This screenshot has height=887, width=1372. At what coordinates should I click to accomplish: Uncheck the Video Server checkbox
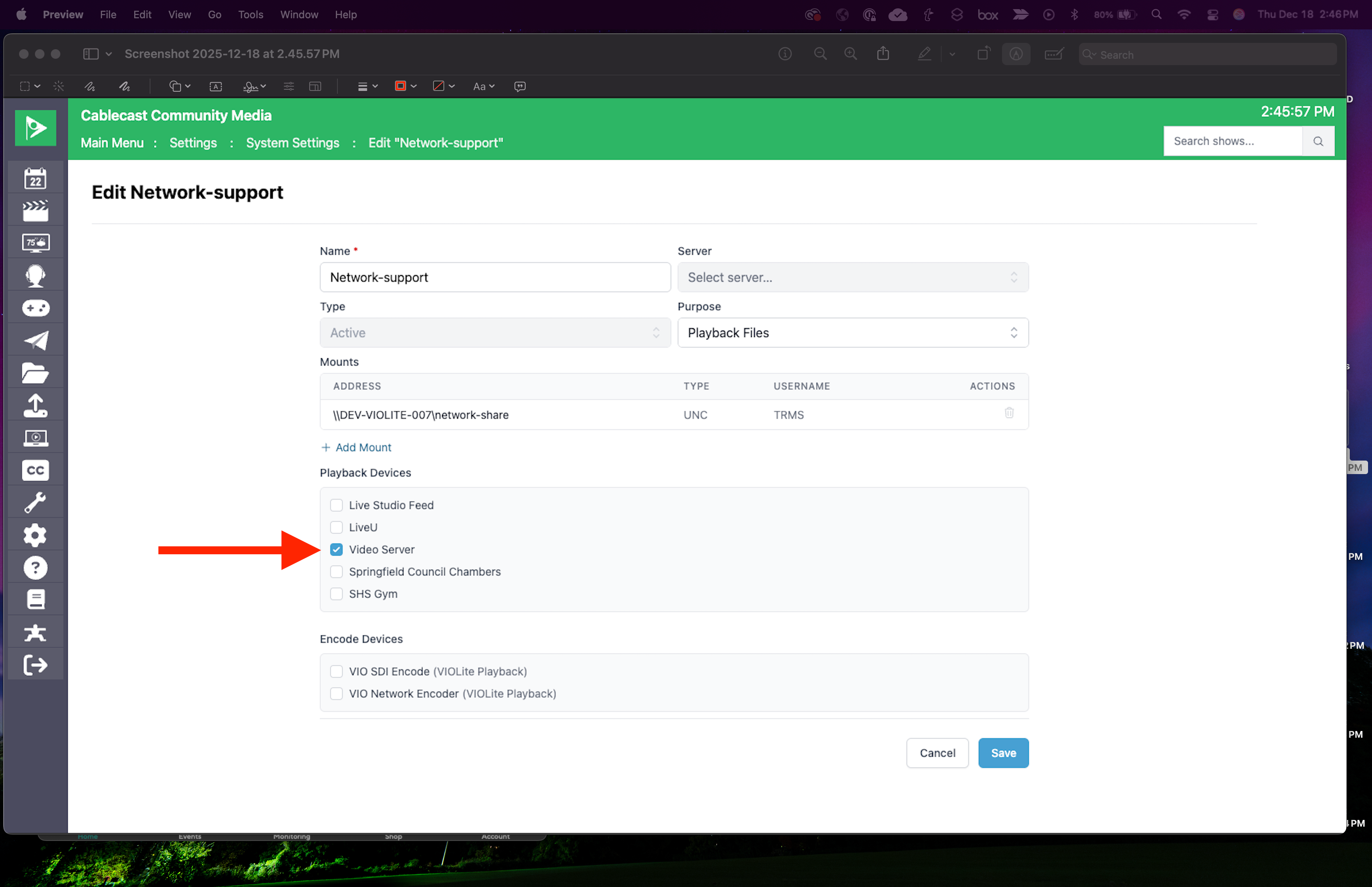point(336,550)
